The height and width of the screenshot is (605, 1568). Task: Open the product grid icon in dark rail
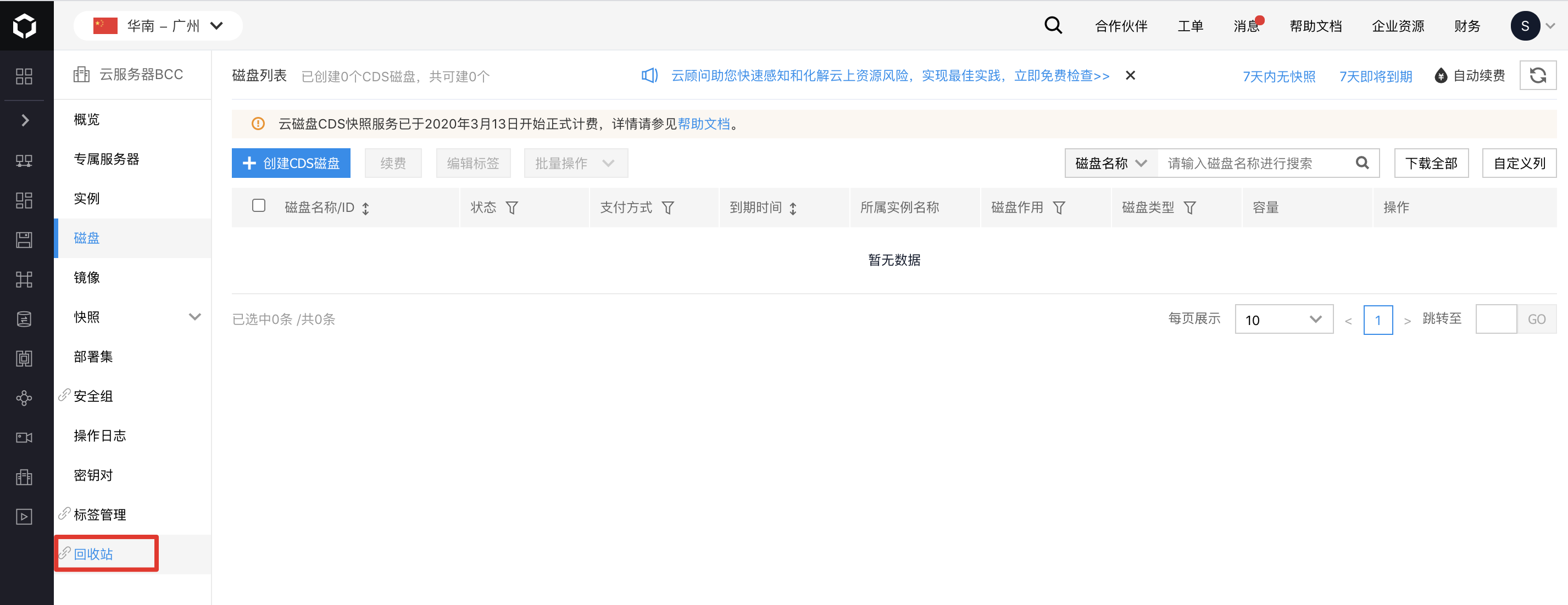pos(24,77)
